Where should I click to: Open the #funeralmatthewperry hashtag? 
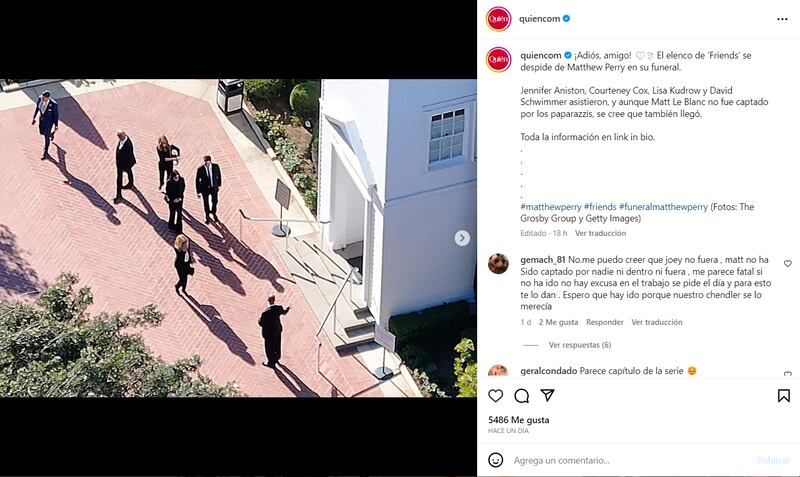click(x=663, y=207)
